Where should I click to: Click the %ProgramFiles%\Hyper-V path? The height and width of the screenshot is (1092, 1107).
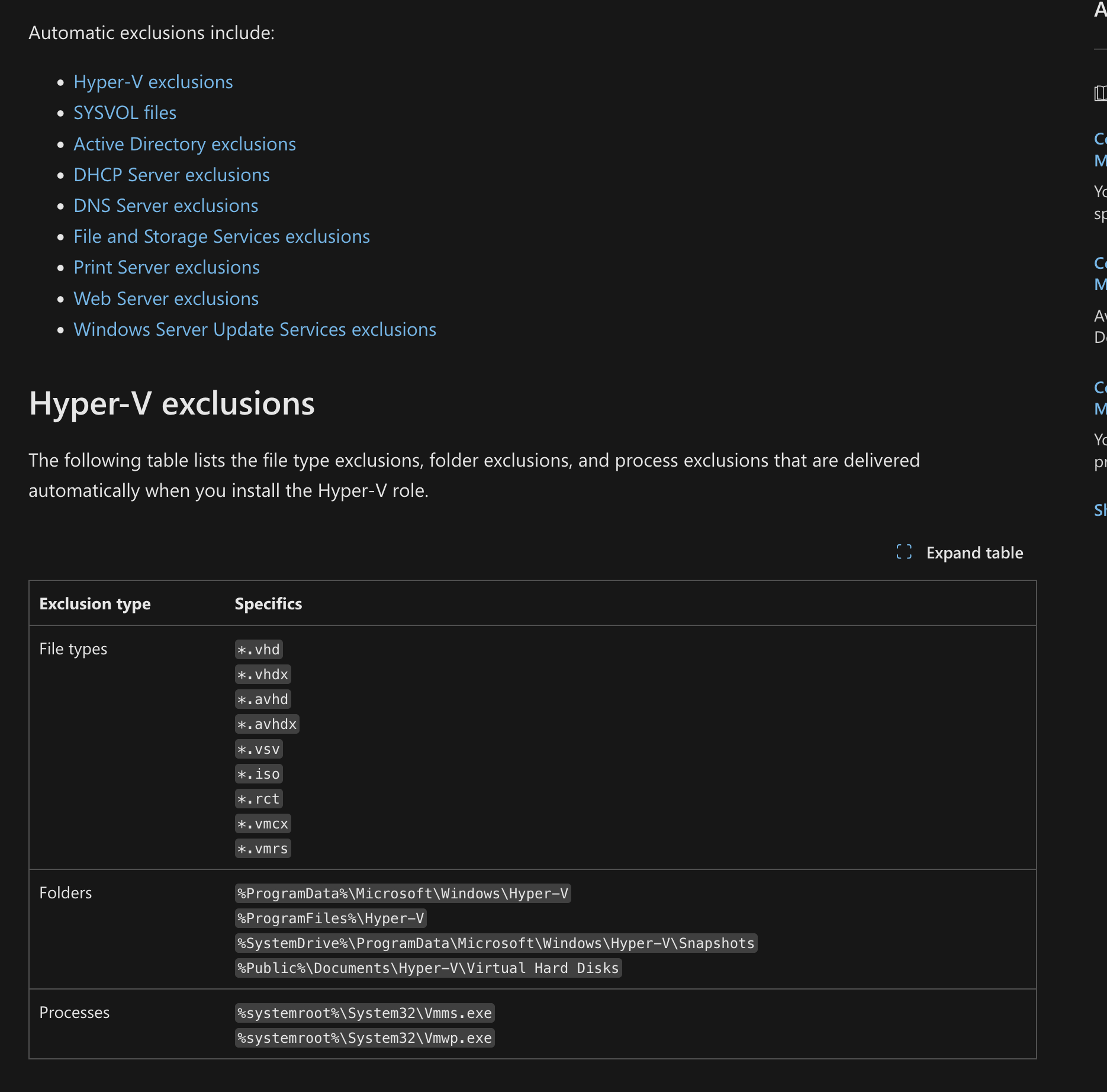[x=331, y=918]
